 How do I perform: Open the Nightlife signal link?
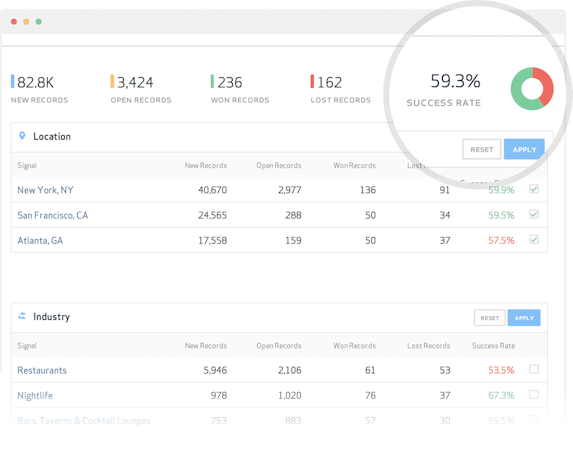point(35,396)
